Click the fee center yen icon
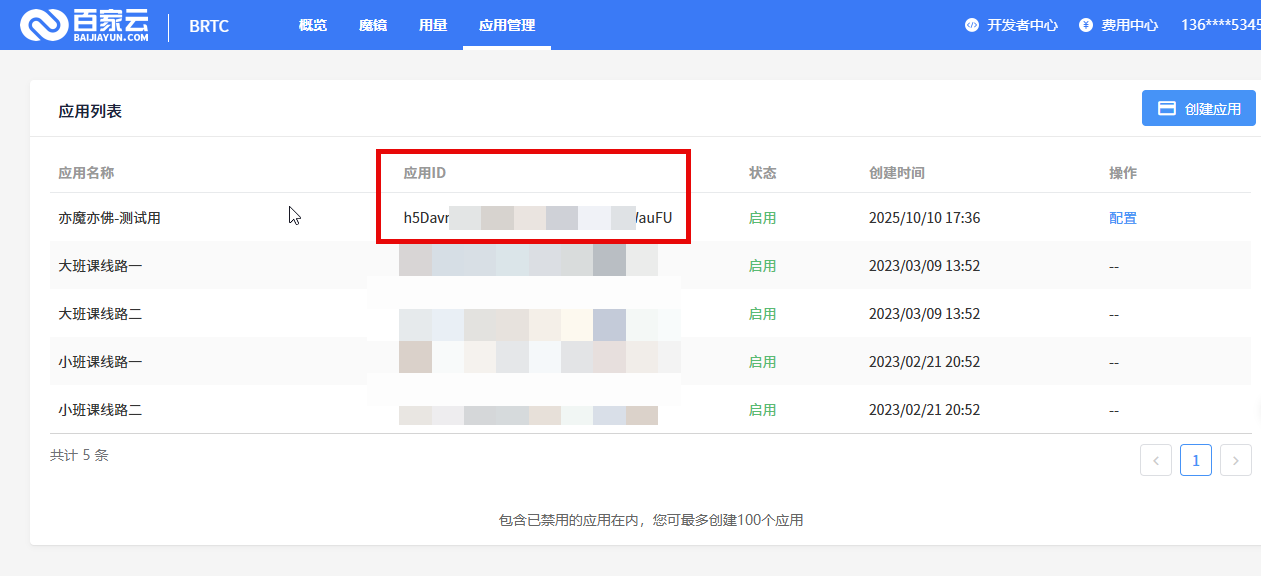 coord(1085,25)
